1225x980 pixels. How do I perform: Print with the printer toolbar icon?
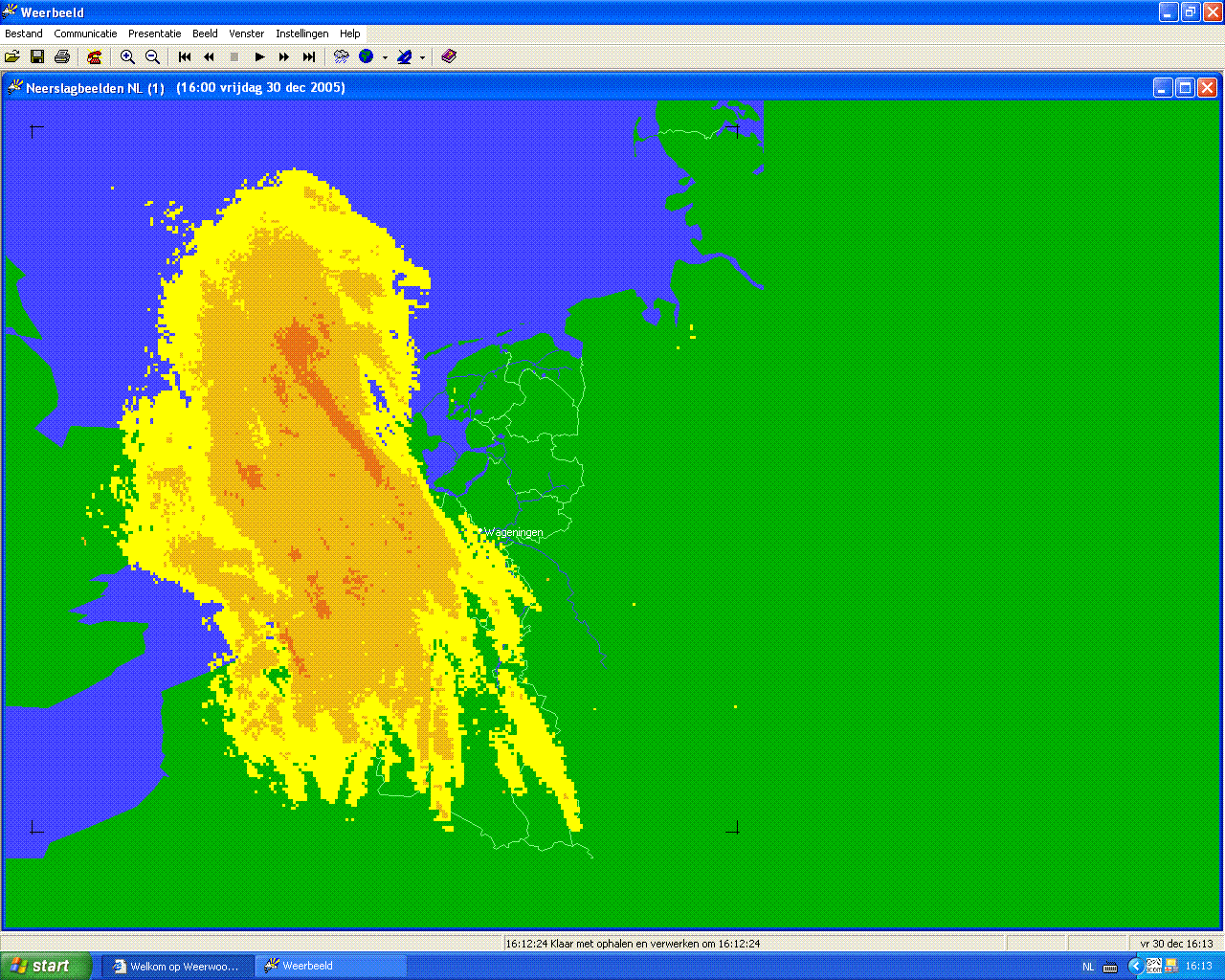(x=62, y=56)
